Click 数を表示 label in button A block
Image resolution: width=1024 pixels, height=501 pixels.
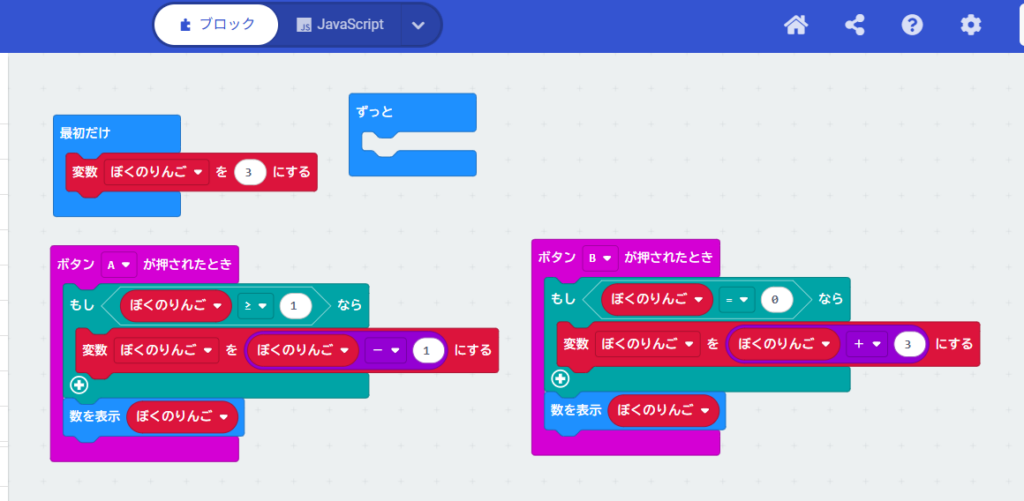tap(95, 416)
